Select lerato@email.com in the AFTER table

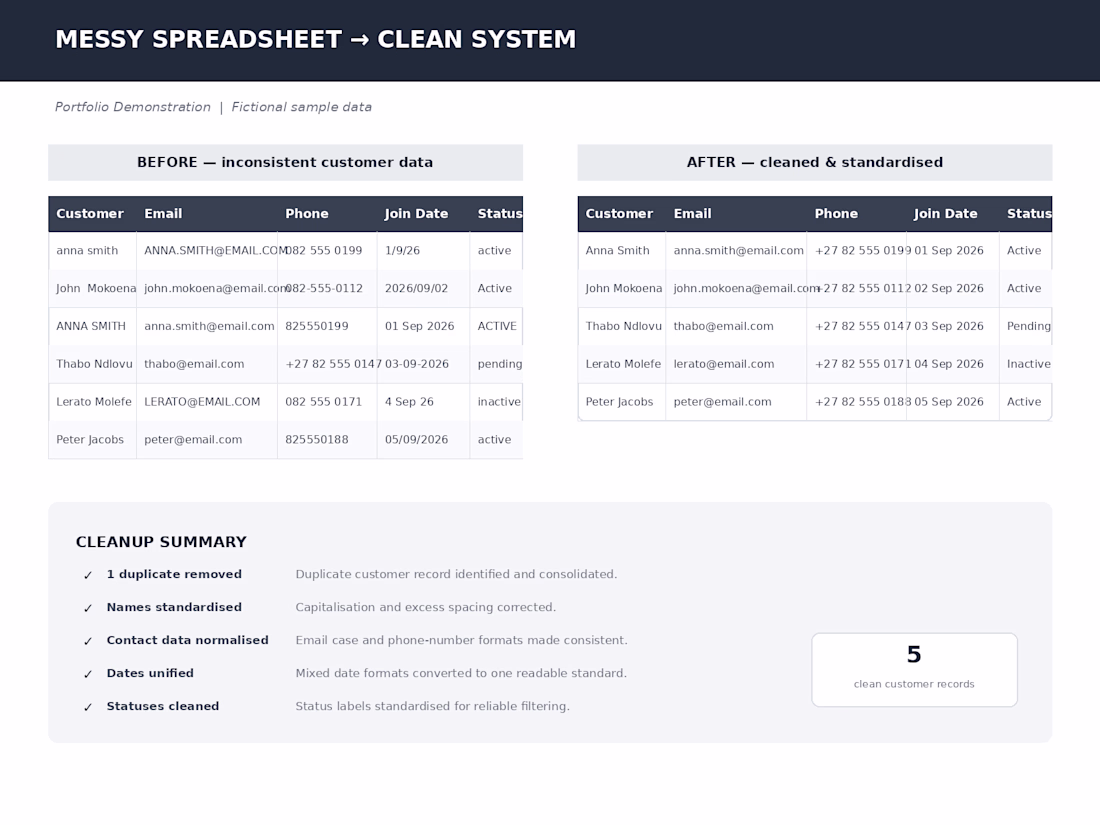click(724, 364)
